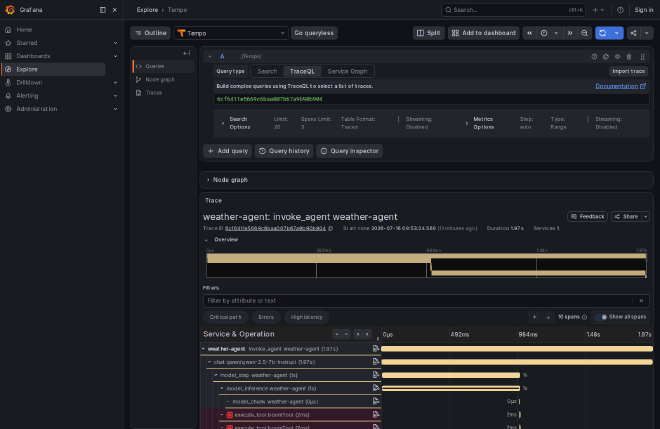
Task: Duplicate query A
Action: click(606, 56)
